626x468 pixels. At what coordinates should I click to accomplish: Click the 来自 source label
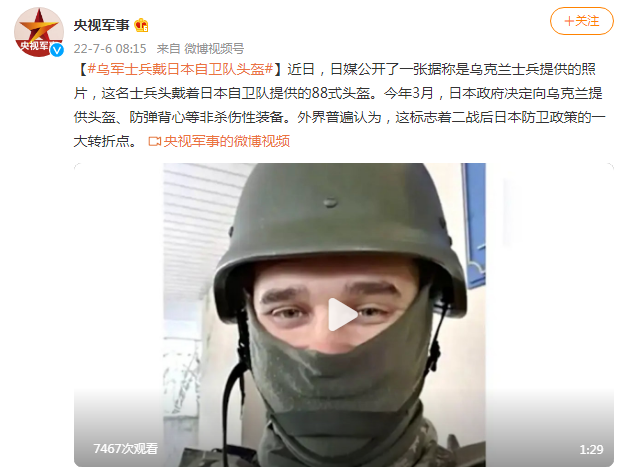(x=168, y=49)
